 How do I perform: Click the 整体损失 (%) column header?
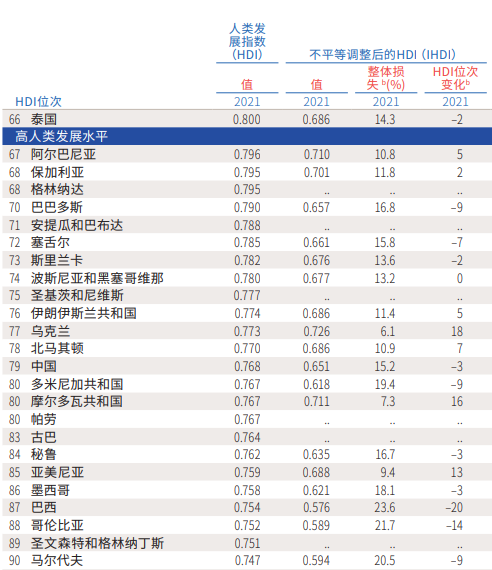pyautogui.click(x=385, y=78)
